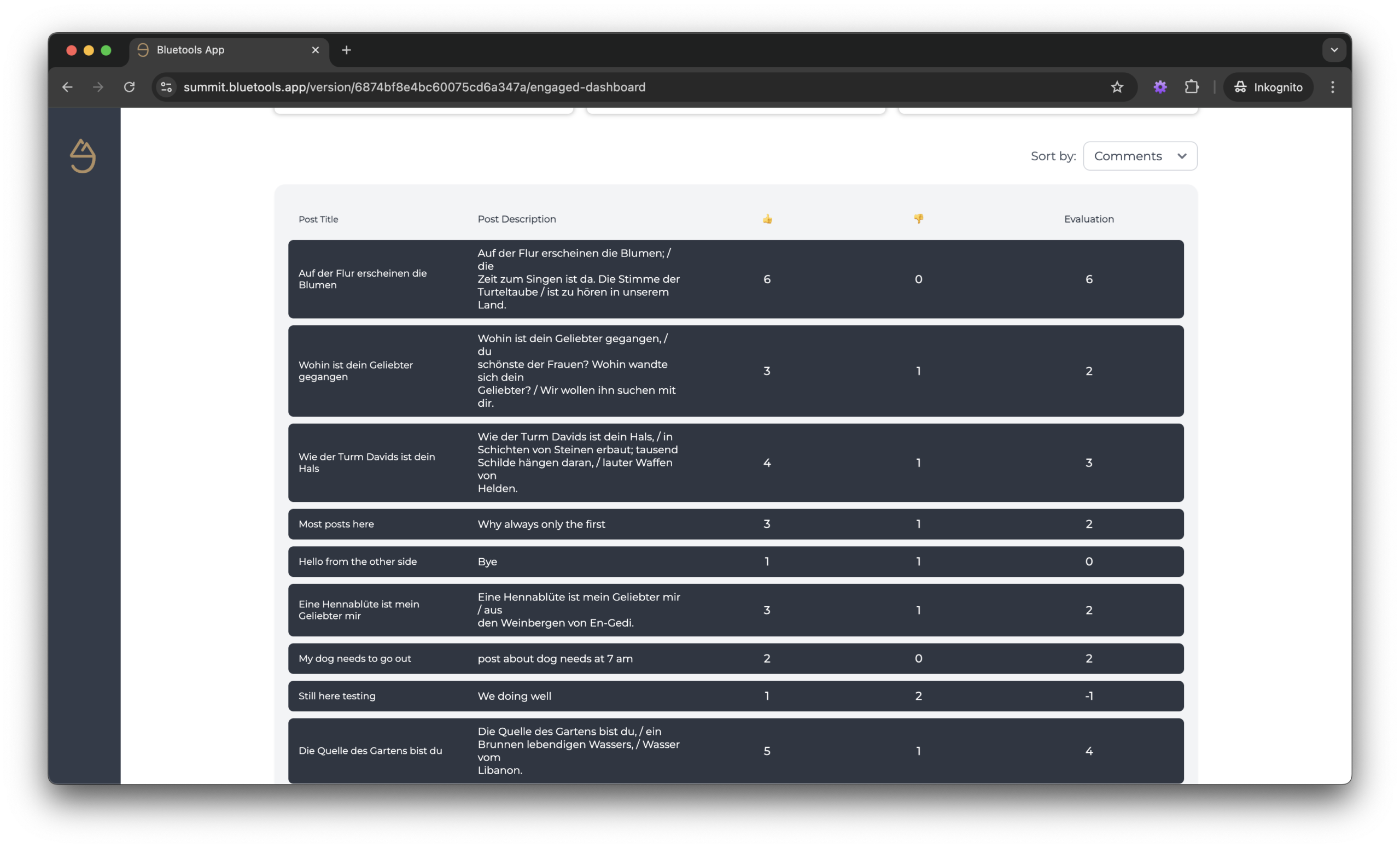Expand the tab search chevron

tap(1333, 50)
